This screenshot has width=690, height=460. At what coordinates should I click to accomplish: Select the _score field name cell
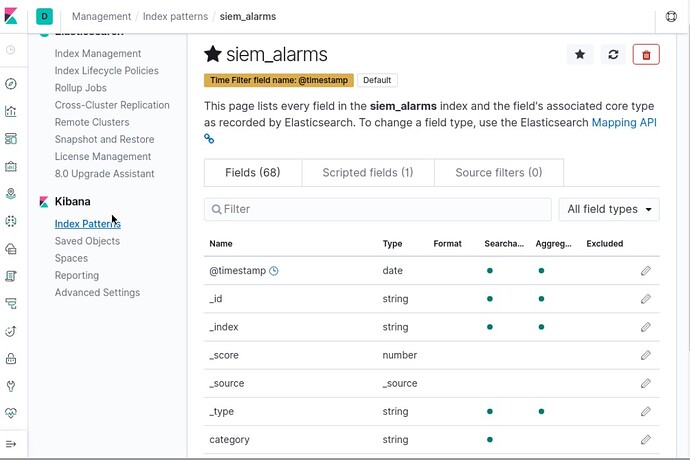(x=224, y=355)
